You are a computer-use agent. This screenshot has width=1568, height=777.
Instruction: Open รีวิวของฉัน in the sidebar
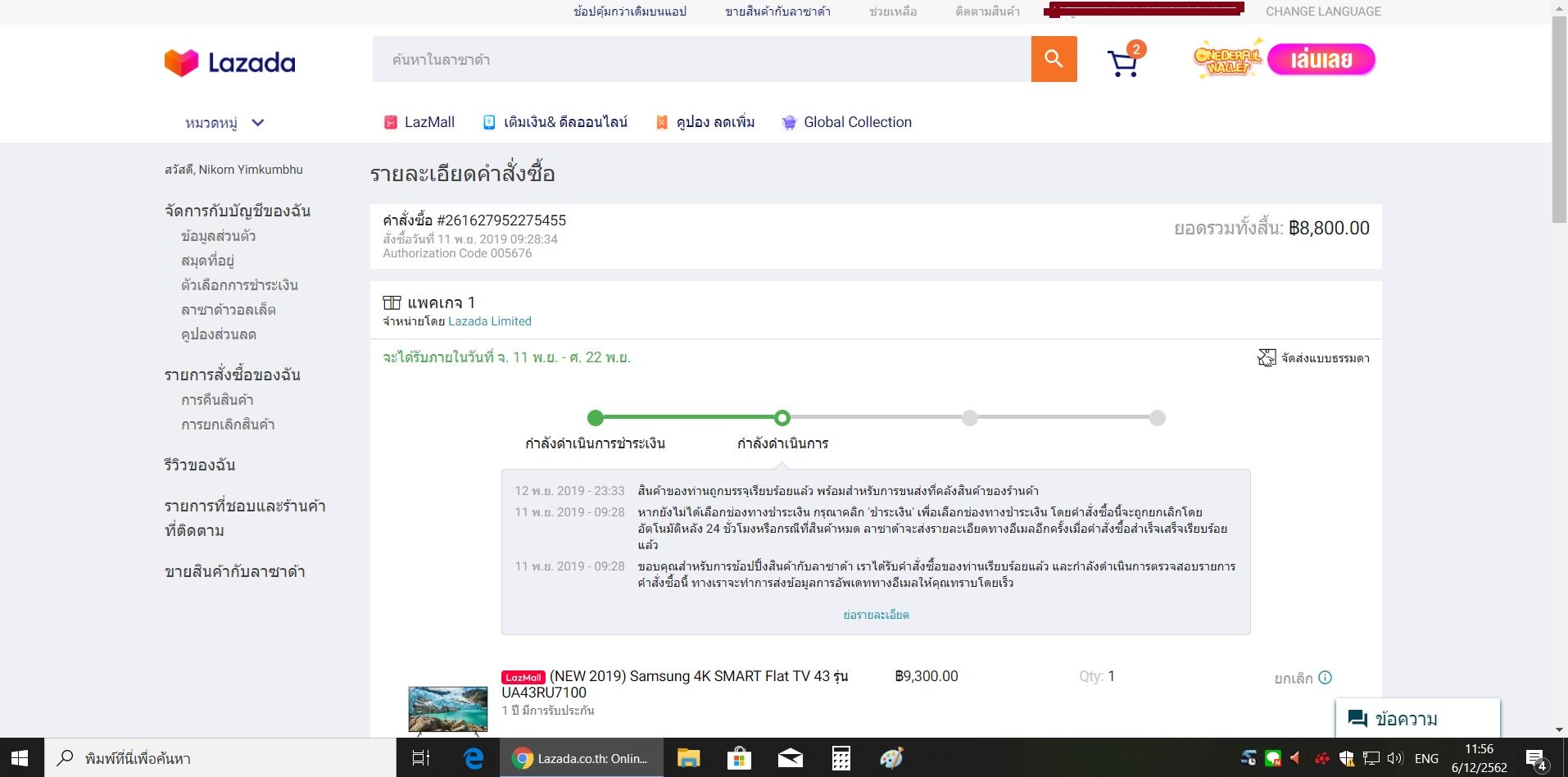[x=200, y=465]
